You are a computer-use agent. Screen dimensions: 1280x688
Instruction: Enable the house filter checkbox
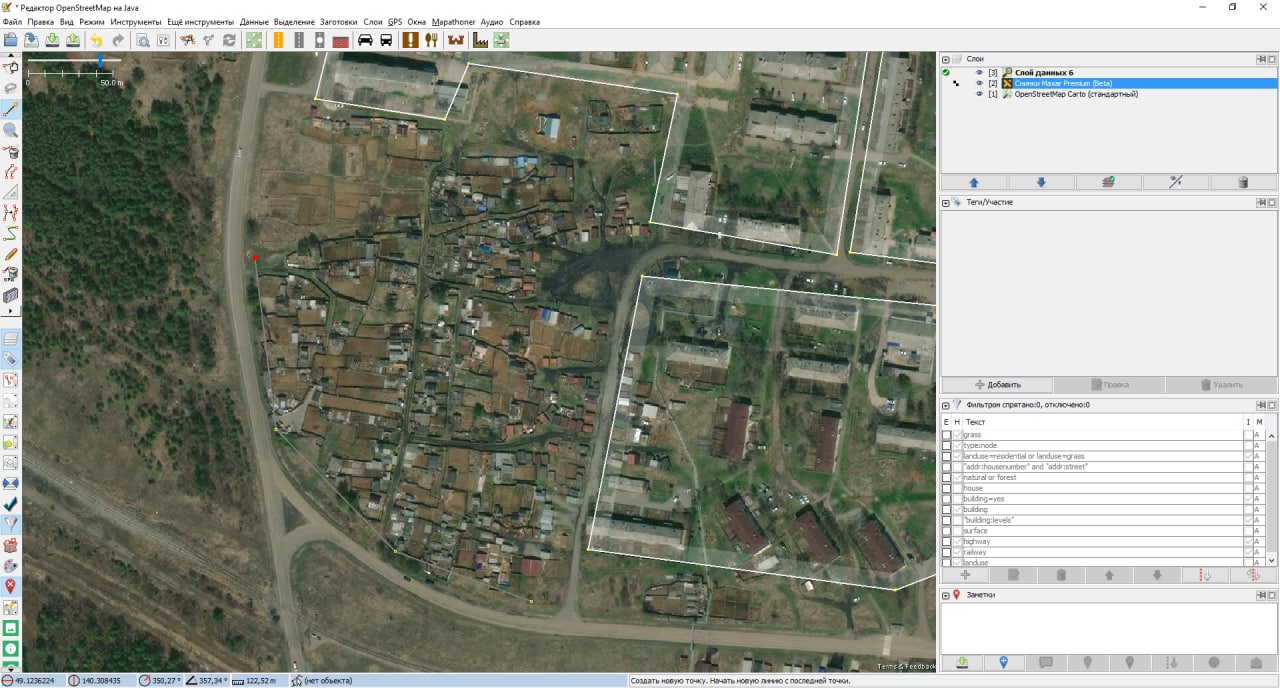[x=946, y=488]
